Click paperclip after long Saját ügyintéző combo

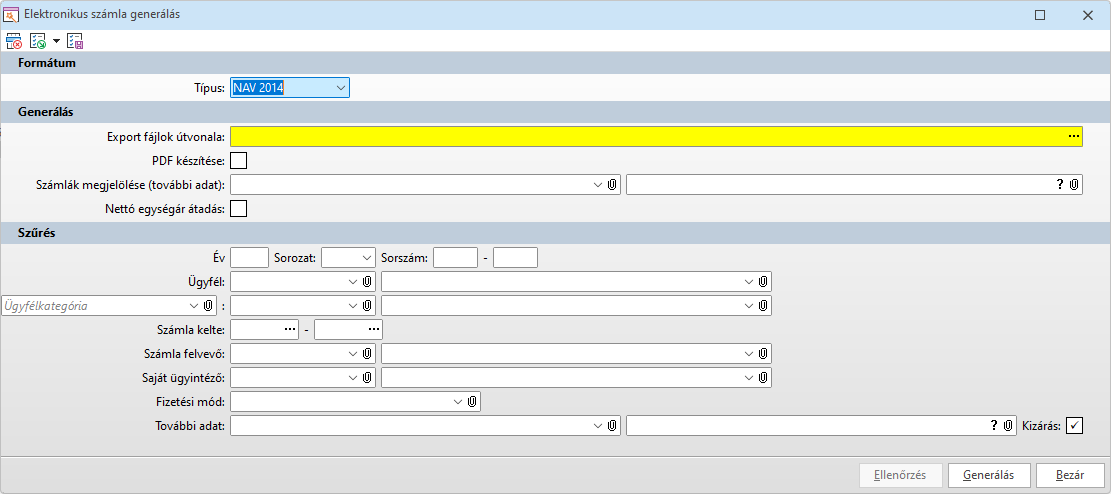click(x=763, y=378)
